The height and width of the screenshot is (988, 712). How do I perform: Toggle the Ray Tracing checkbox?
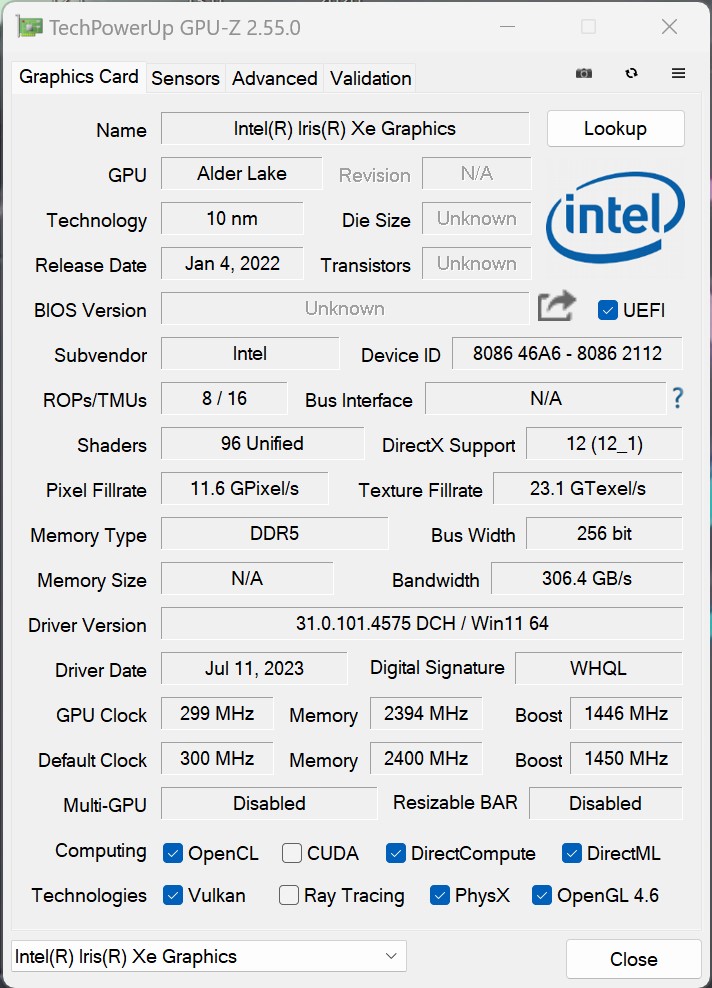point(289,895)
